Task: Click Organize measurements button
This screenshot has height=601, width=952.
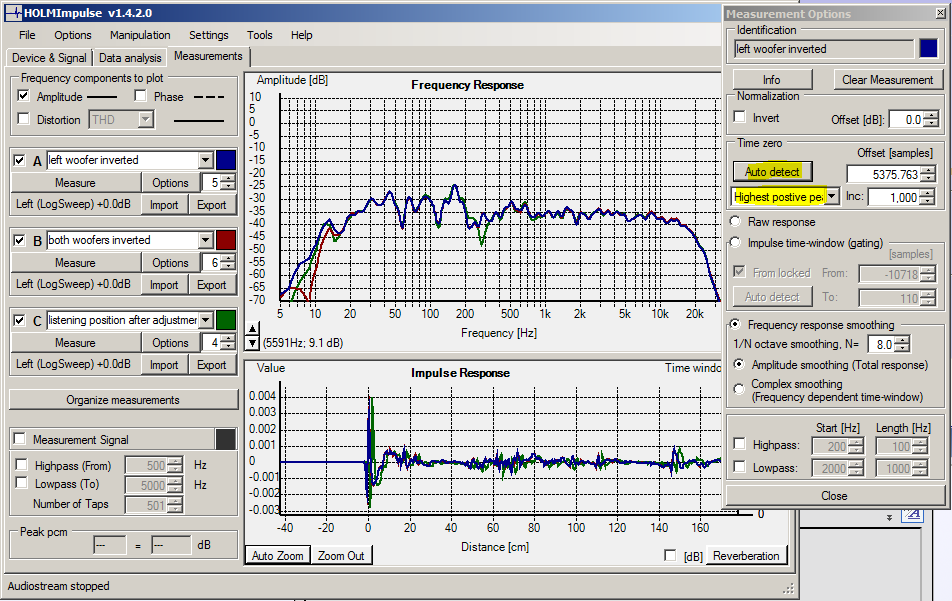Action: pos(123,400)
